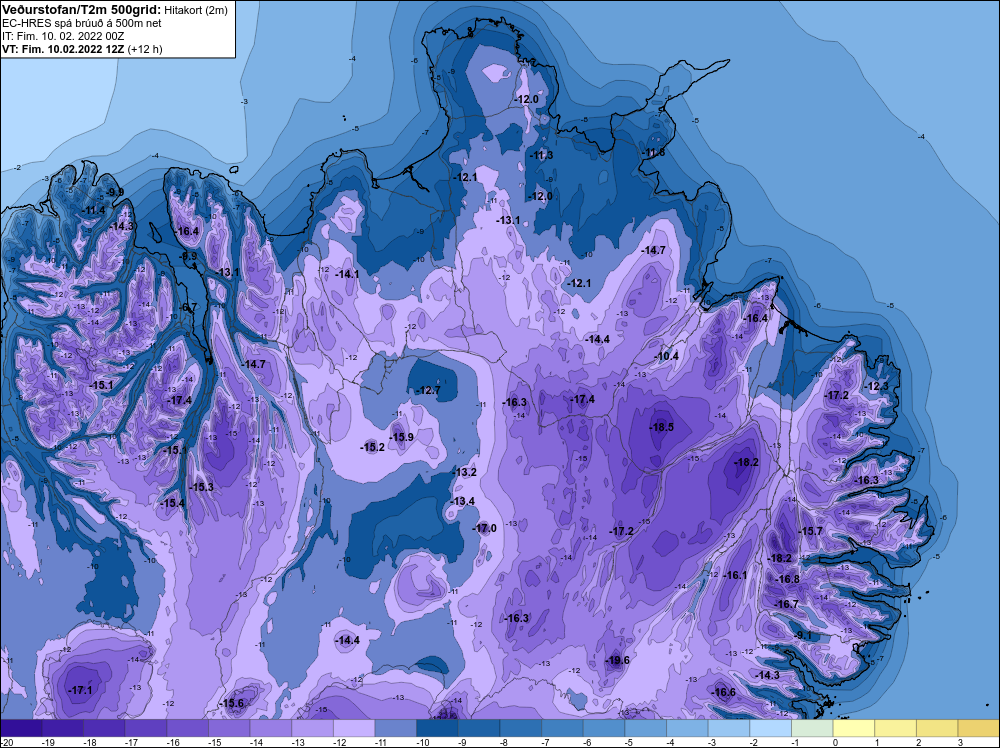Click the -13.4 temperature value
Viewport: 1000px width, 748px height.
462,501
